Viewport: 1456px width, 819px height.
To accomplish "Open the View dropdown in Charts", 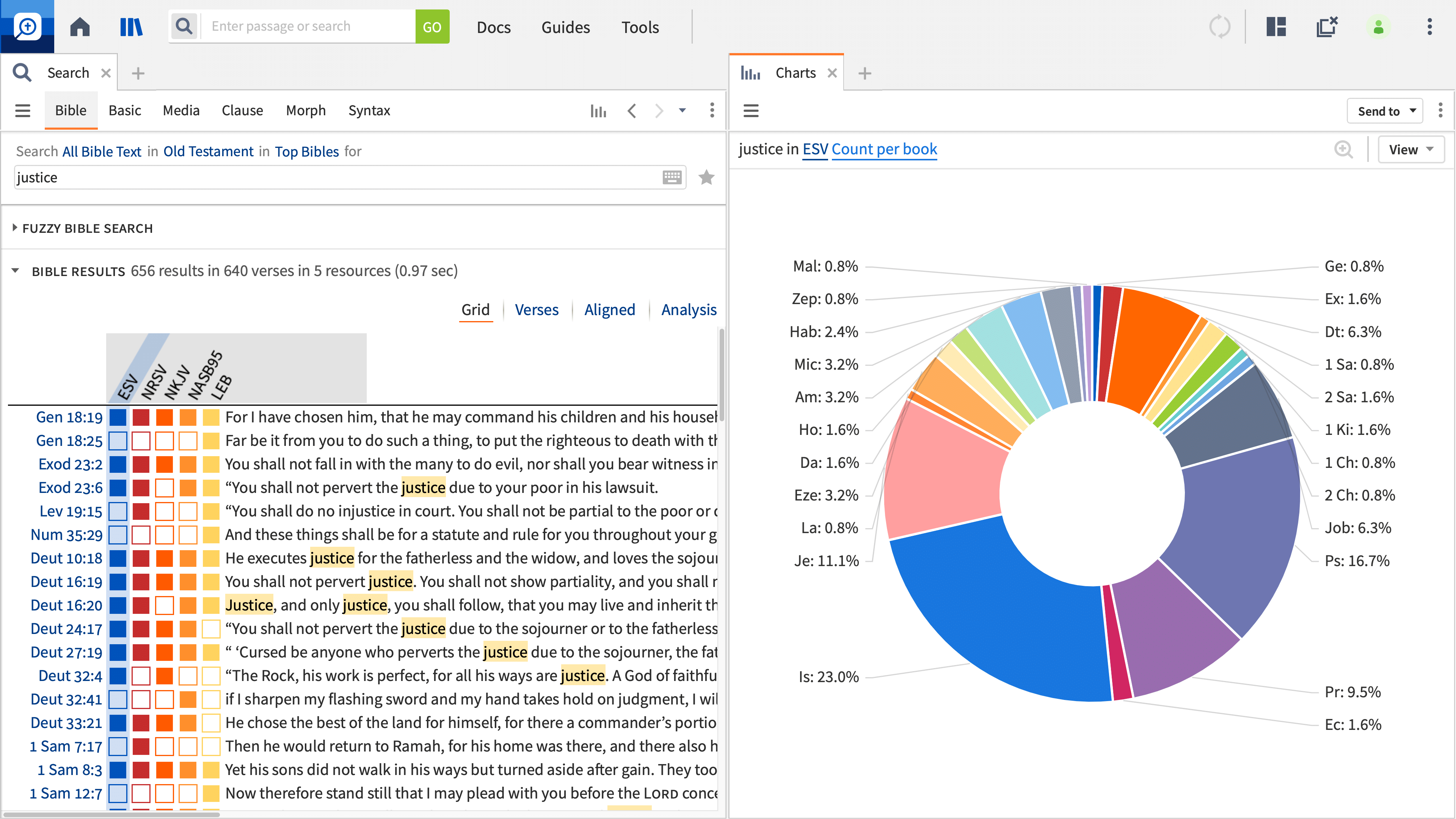I will tap(1410, 150).
